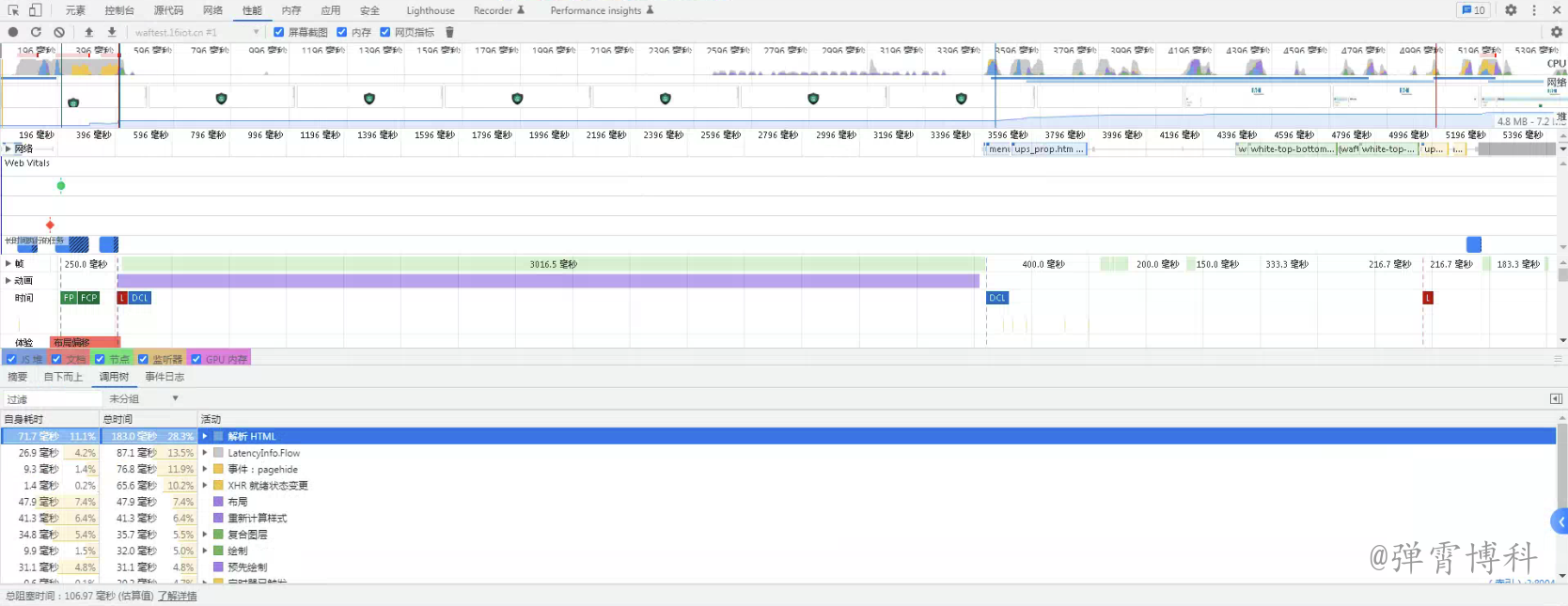The width and height of the screenshot is (1568, 606).
Task: Toggle the 屏幕截图 screenshots checkbox
Action: pos(278,32)
